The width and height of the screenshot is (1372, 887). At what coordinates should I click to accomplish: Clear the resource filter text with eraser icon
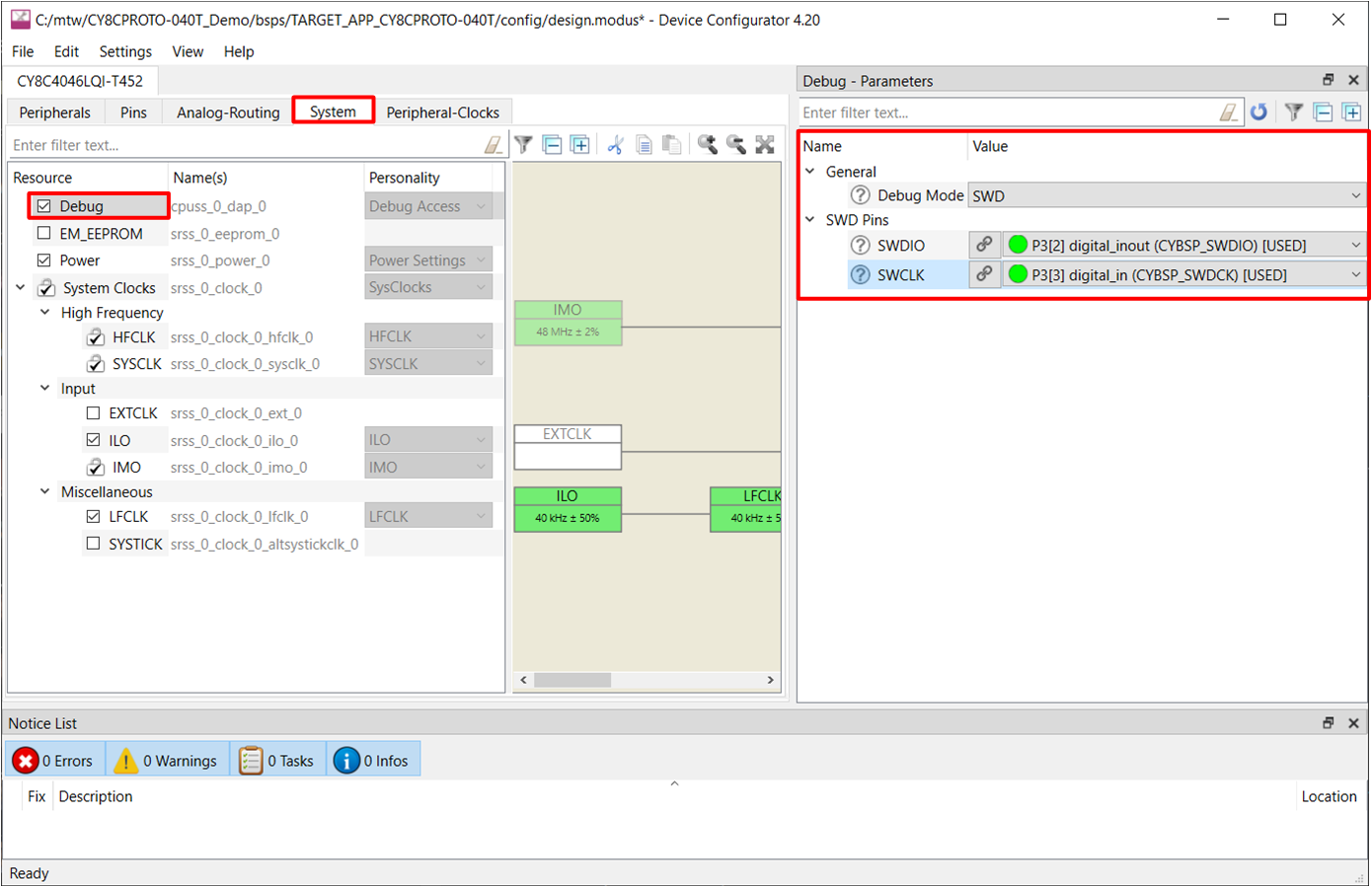point(494,145)
